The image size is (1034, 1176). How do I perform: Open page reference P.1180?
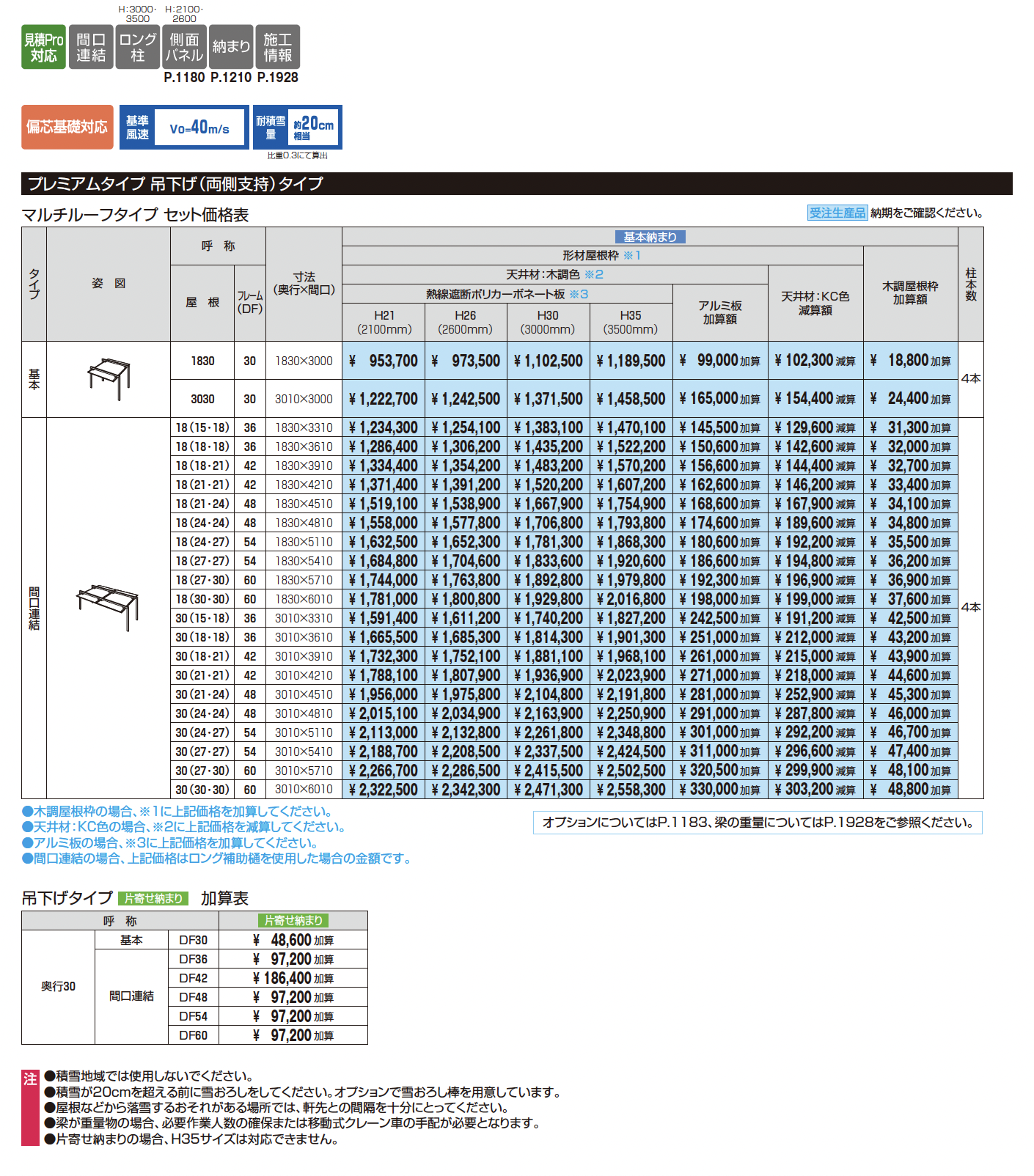pyautogui.click(x=185, y=77)
